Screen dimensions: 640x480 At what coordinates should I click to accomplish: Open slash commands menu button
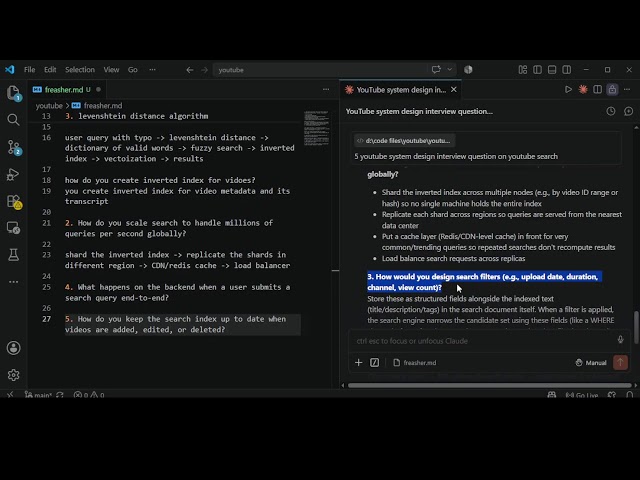[374, 362]
